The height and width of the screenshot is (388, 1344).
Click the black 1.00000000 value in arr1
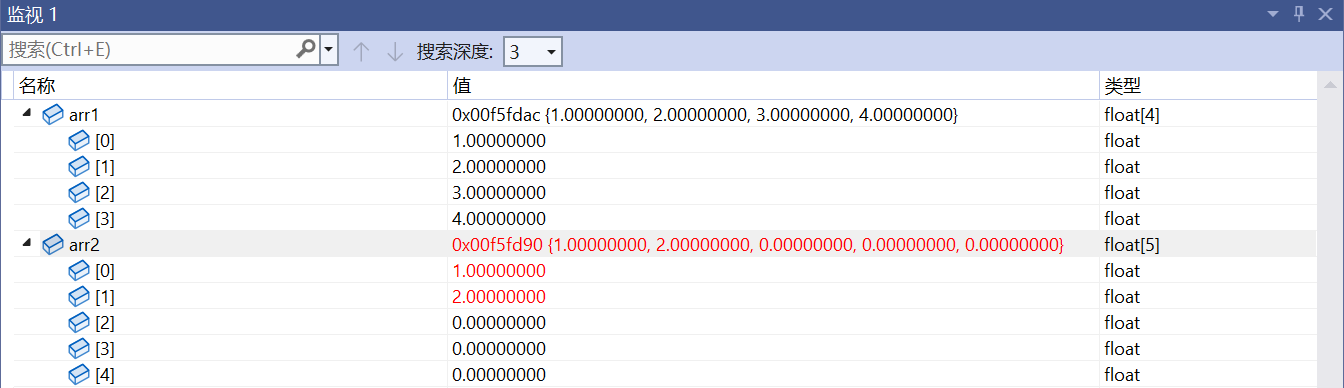click(x=499, y=141)
